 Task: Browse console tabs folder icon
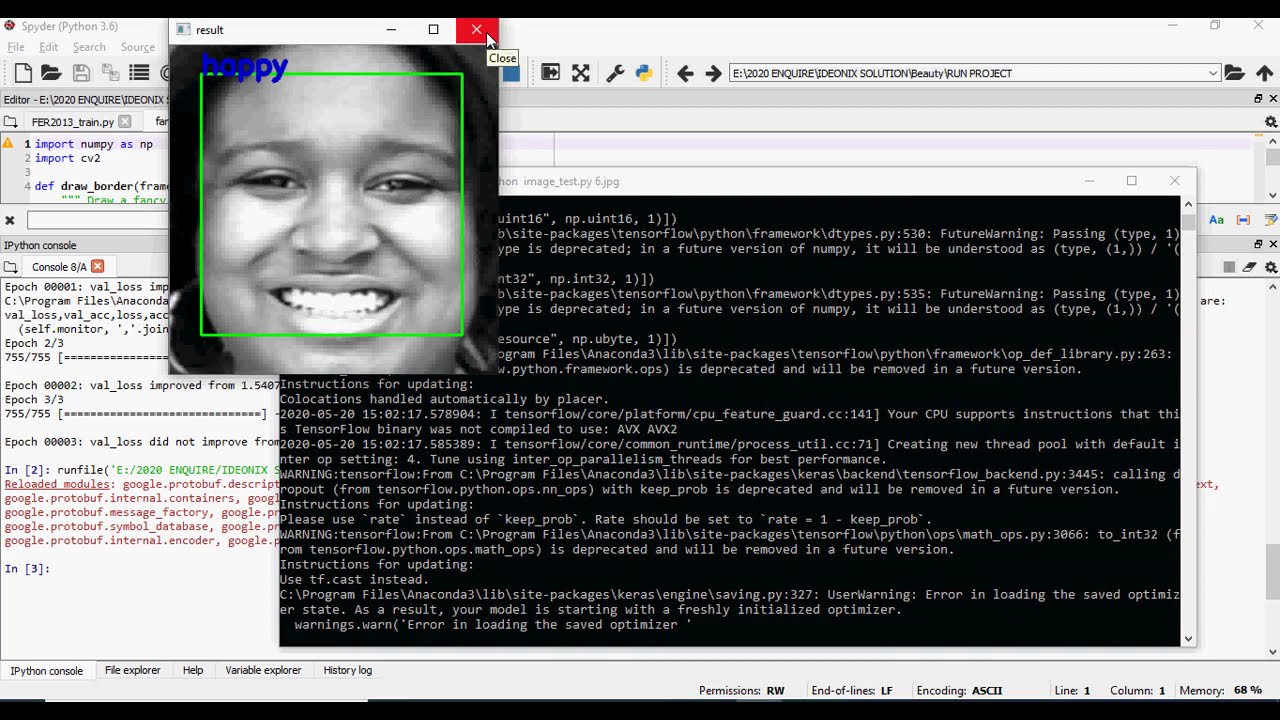tap(10, 267)
